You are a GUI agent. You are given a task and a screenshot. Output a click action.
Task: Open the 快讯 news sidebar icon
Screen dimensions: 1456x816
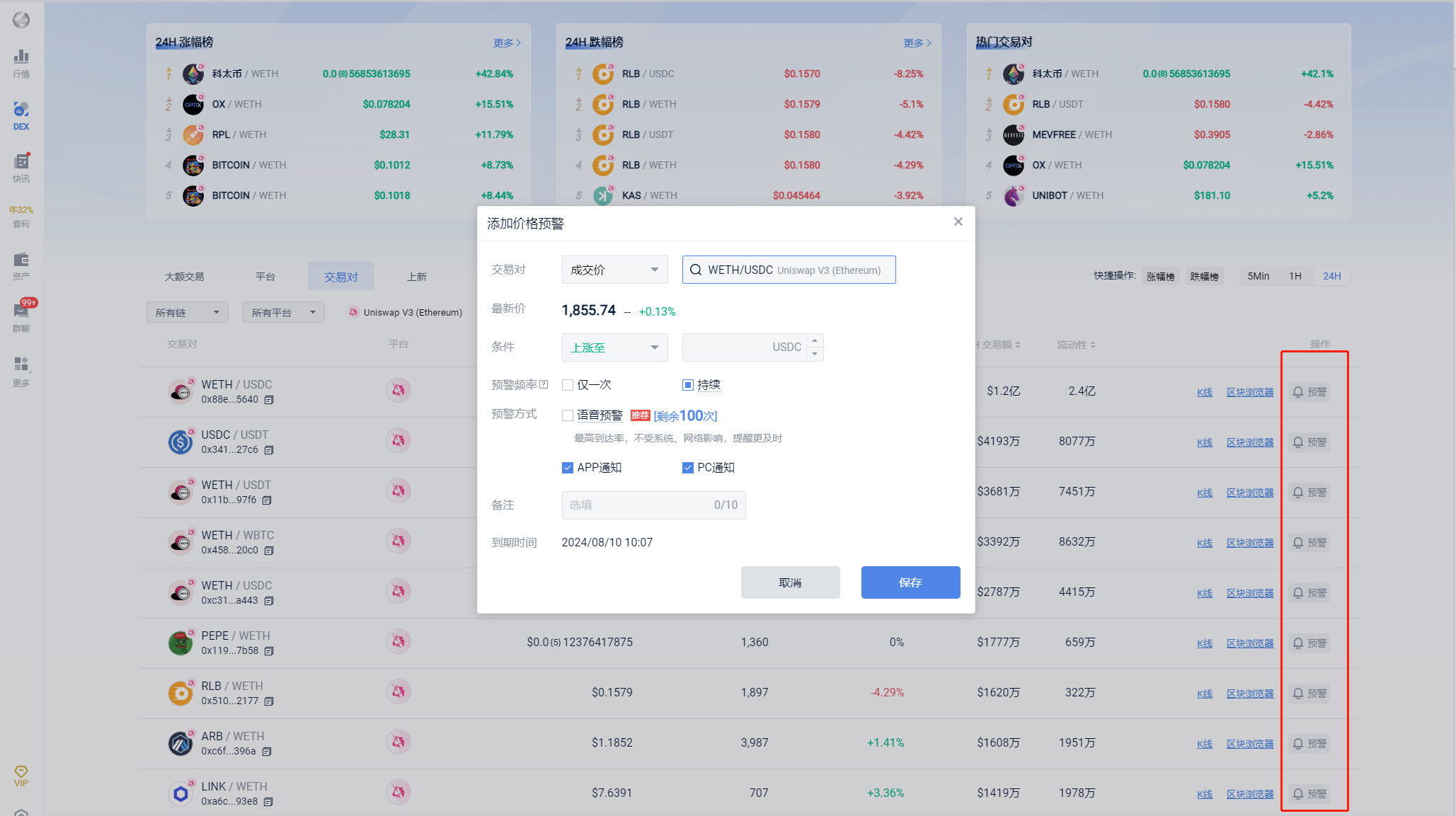(x=21, y=168)
